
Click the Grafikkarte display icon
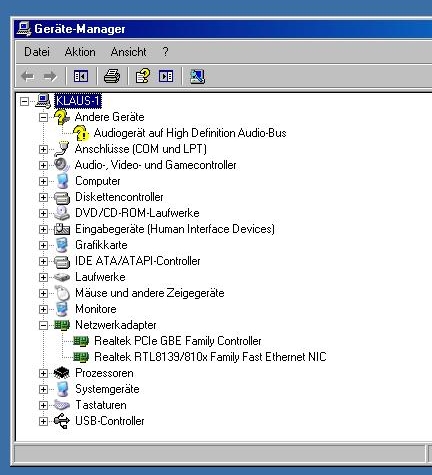(x=62, y=245)
